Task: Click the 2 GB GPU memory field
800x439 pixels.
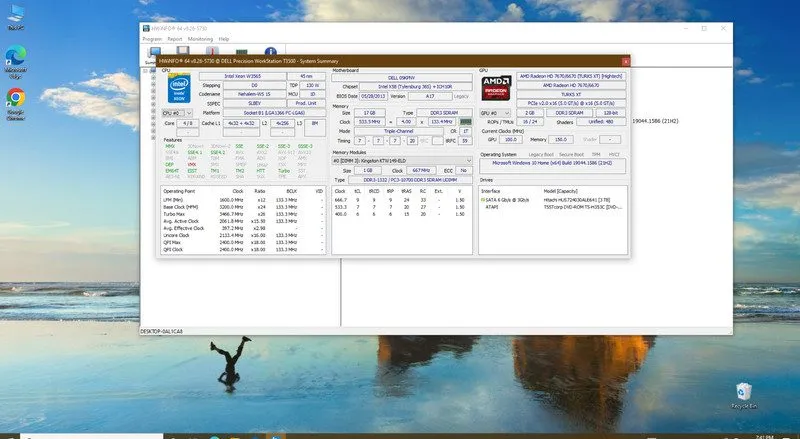Action: pos(530,113)
